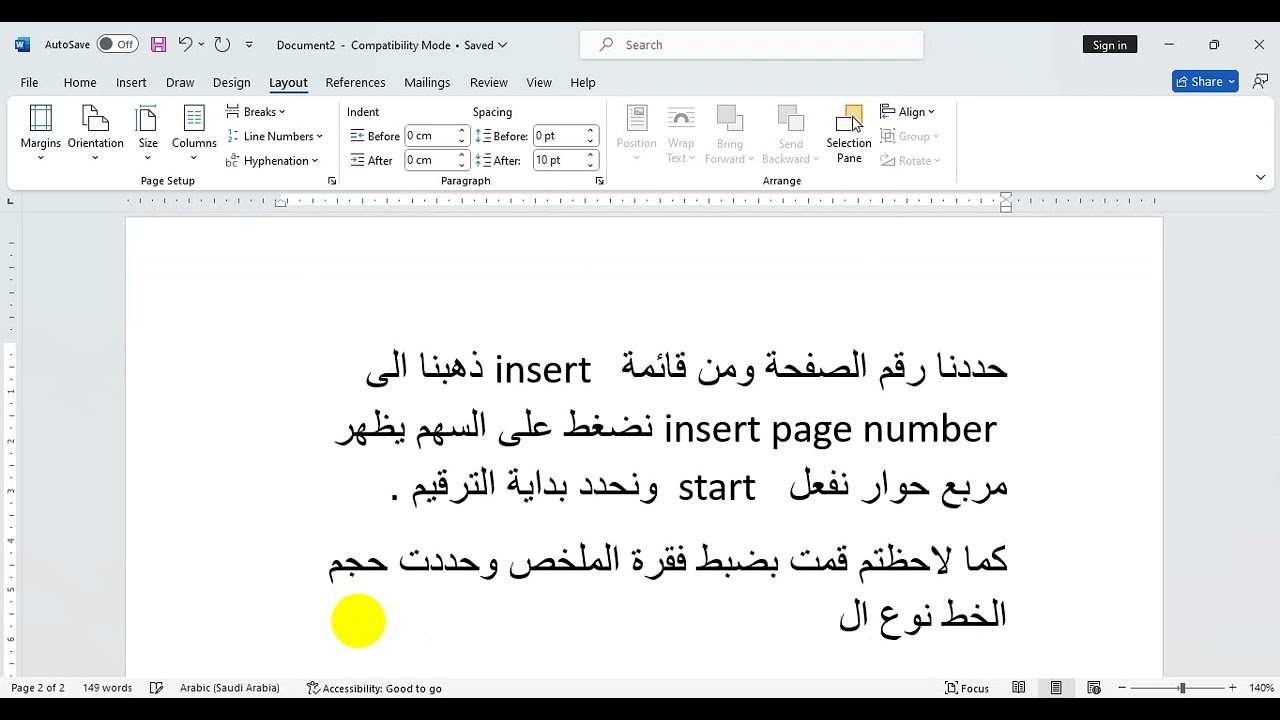The height and width of the screenshot is (720, 1280).
Task: Click the Undo arrow icon
Action: click(x=185, y=45)
